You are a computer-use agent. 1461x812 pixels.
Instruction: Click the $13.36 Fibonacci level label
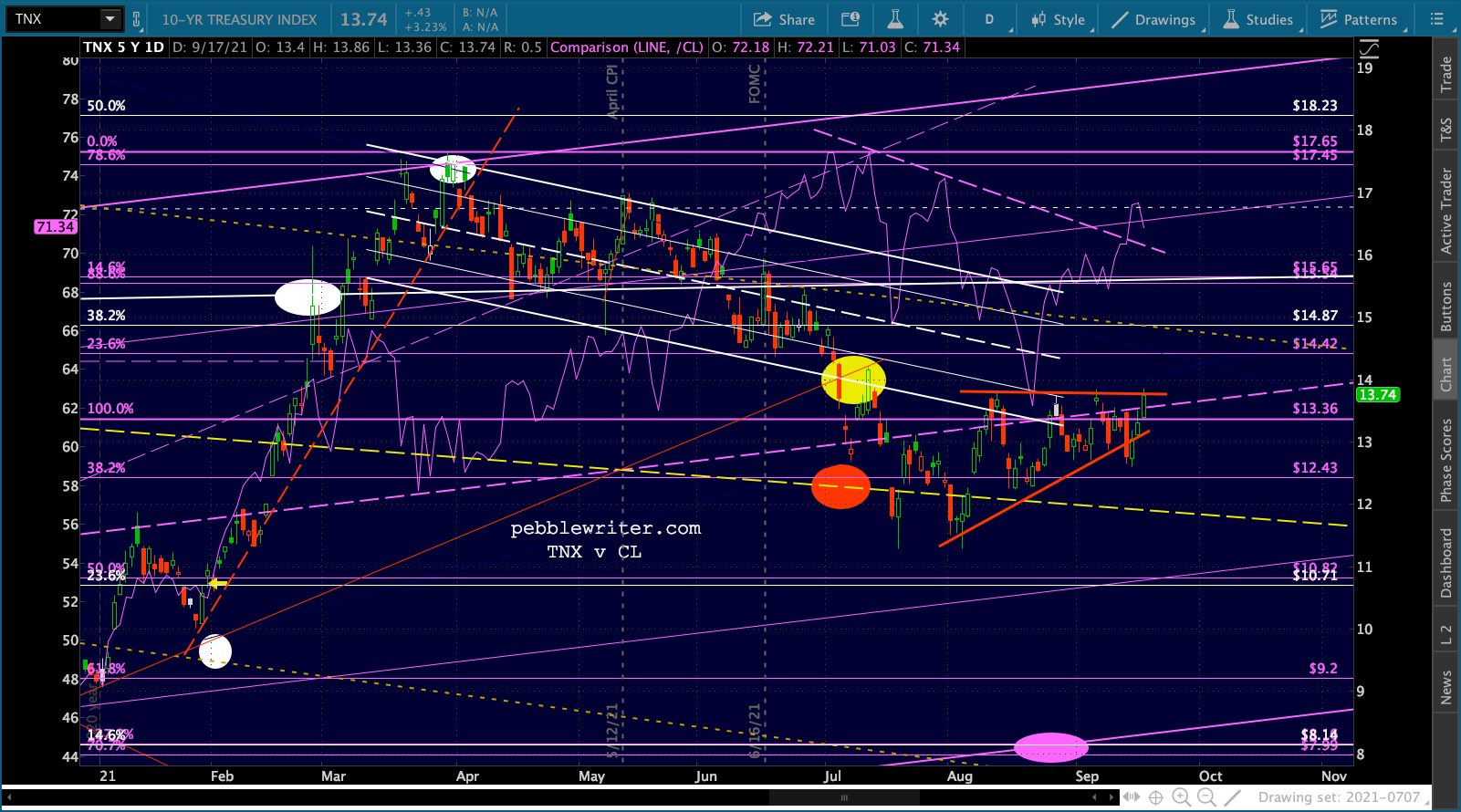click(1315, 409)
